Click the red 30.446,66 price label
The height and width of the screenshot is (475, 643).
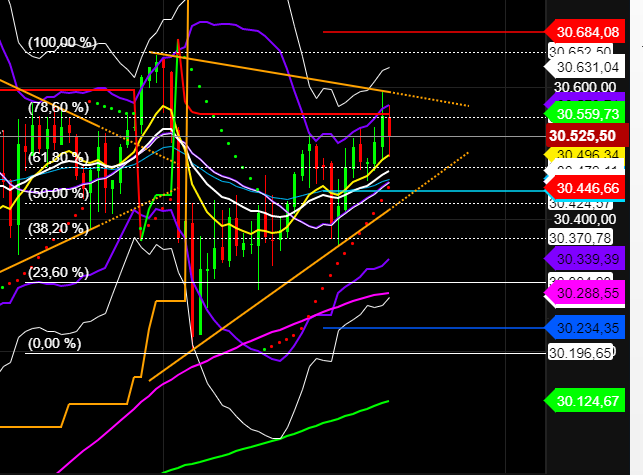[x=585, y=188]
